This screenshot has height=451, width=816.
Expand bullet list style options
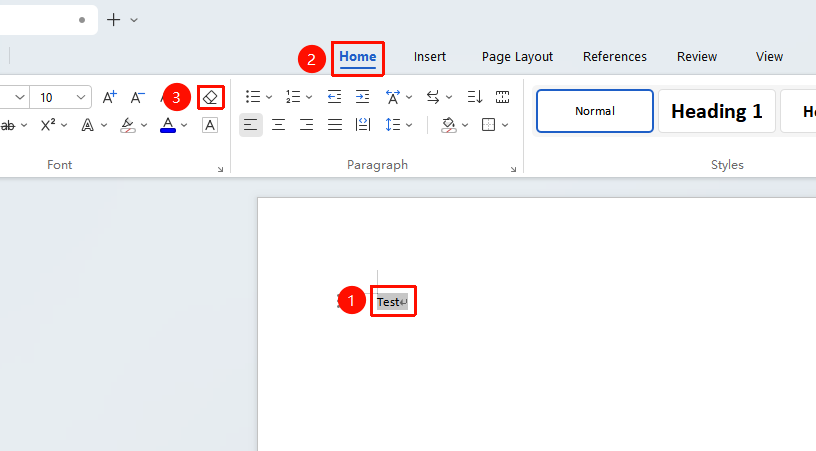pos(269,97)
